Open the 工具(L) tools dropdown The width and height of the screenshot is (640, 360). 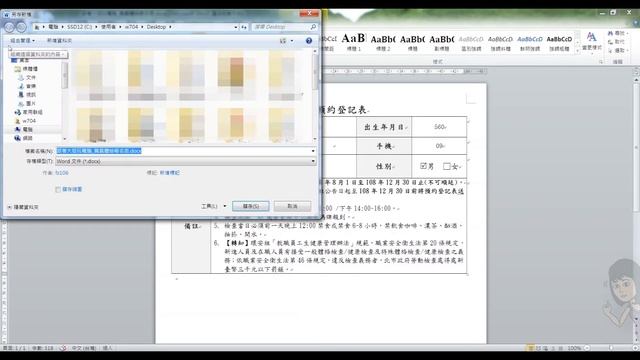(x=213, y=206)
